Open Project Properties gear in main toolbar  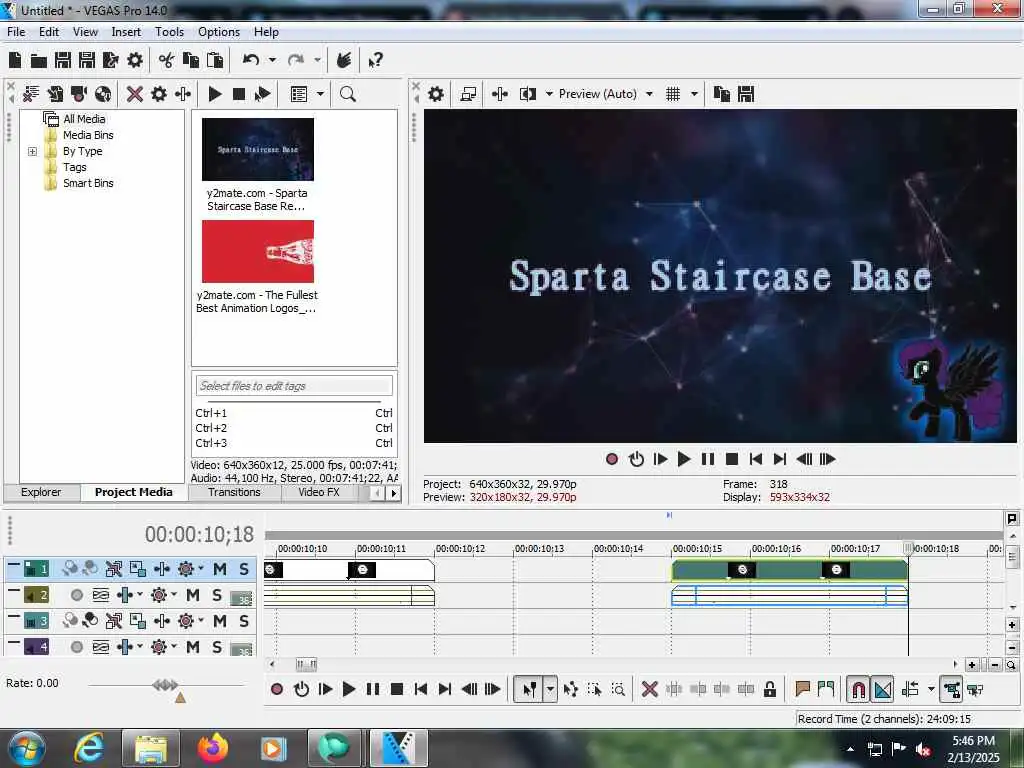pos(135,60)
